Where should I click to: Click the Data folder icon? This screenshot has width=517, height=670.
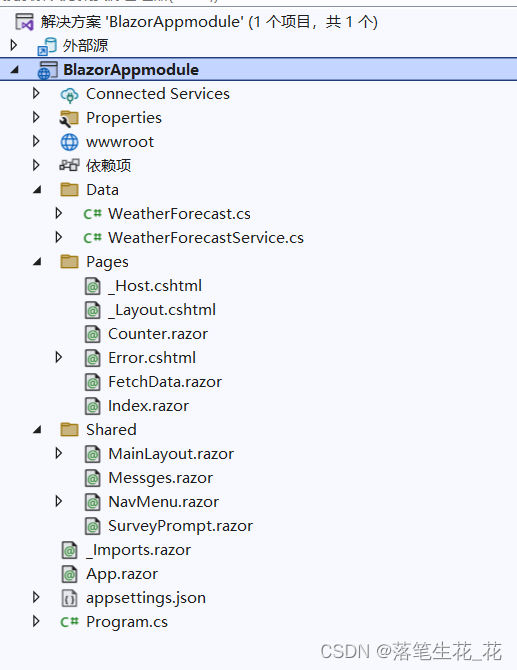[x=69, y=190]
